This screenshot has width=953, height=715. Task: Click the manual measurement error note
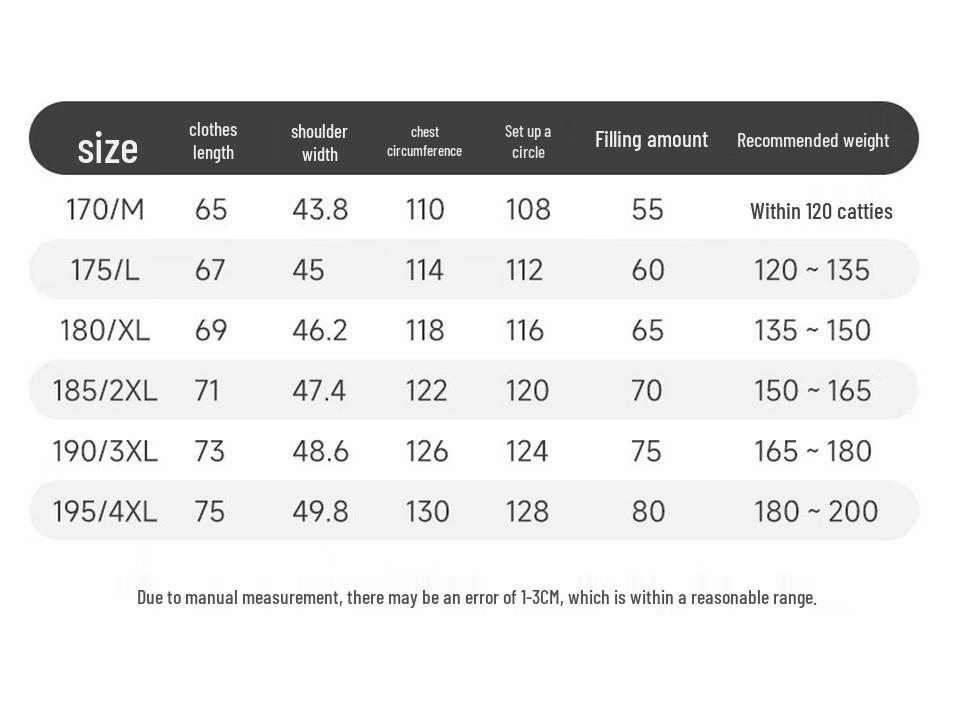coord(476,598)
